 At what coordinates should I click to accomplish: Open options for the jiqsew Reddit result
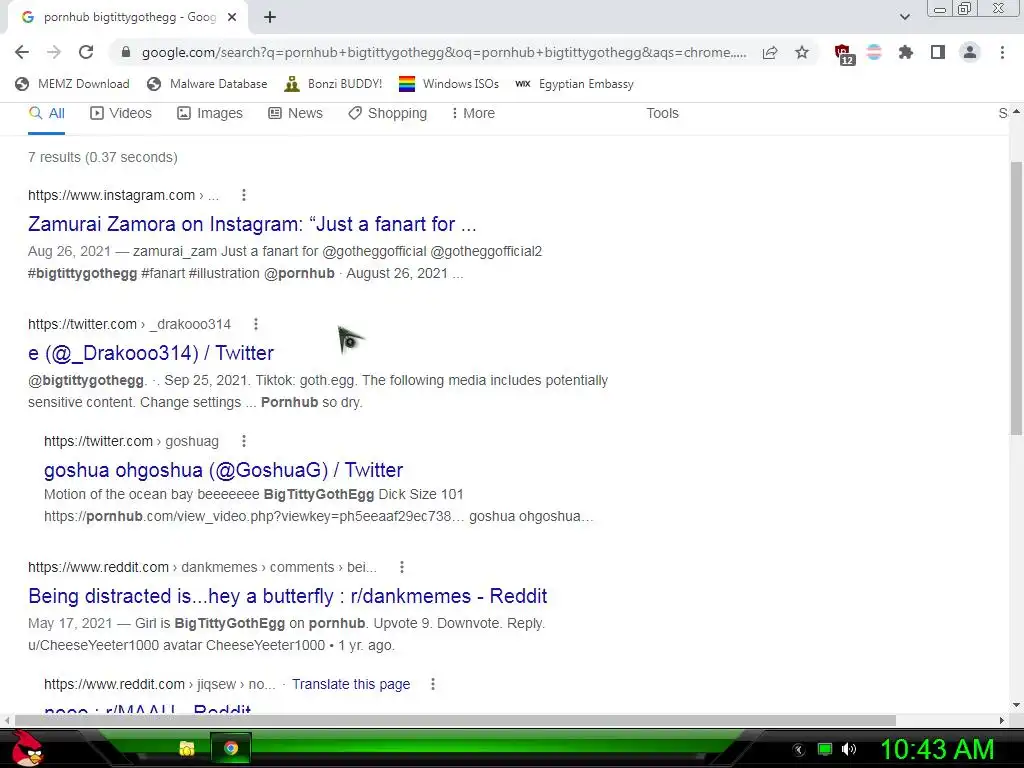(x=432, y=684)
